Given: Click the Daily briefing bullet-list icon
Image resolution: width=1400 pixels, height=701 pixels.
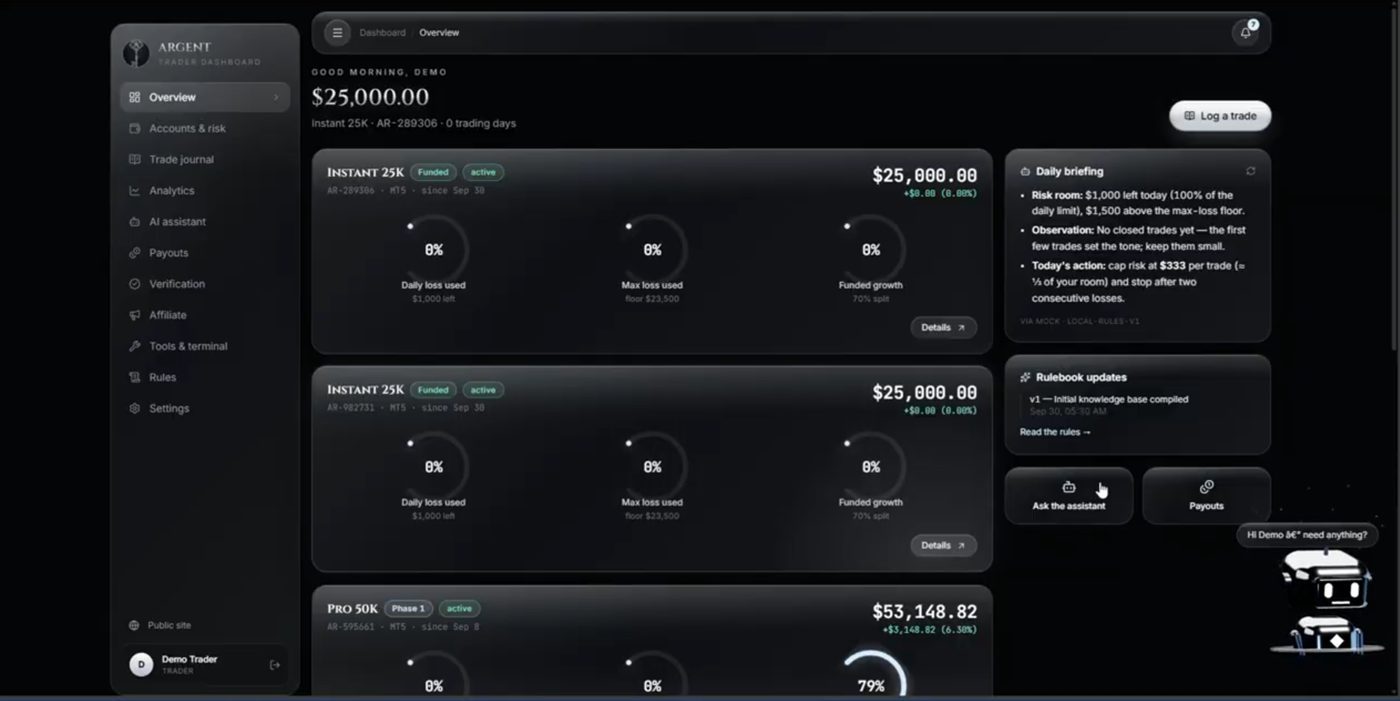Looking at the screenshot, I should point(1025,171).
